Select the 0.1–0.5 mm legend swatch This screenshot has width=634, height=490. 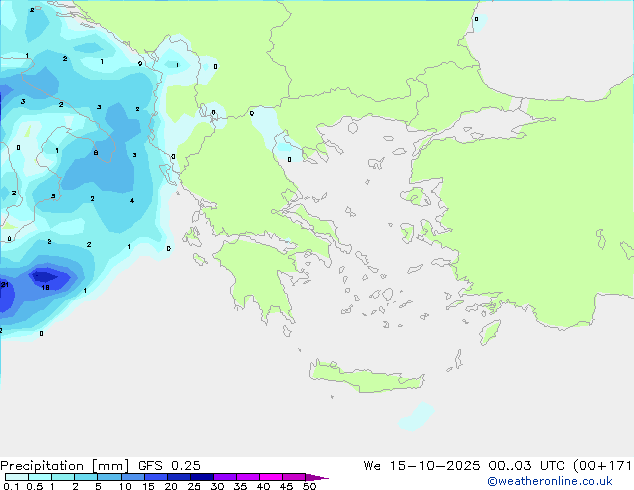(x=17, y=477)
